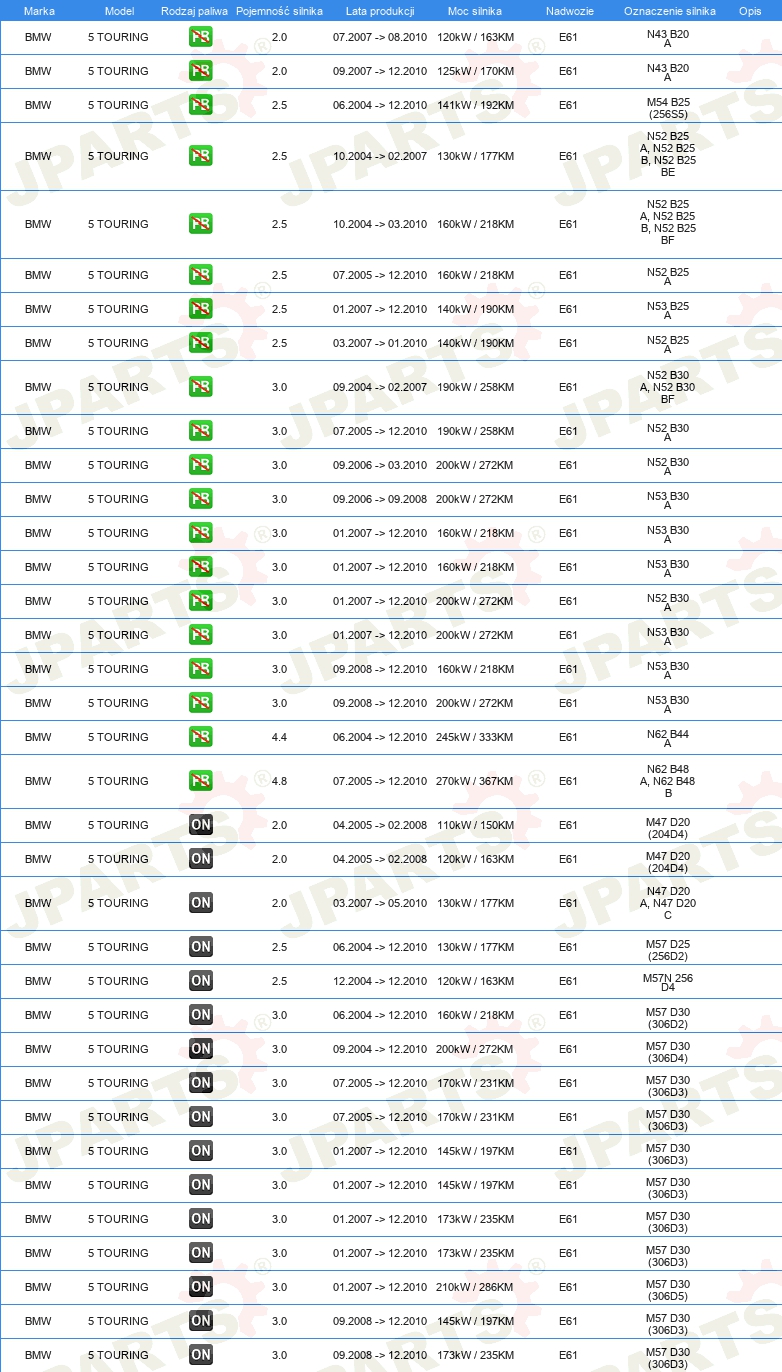Image resolution: width=782 pixels, height=1372 pixels.
Task: Click power value 245kW / 333KM
Action: pyautogui.click(x=475, y=737)
